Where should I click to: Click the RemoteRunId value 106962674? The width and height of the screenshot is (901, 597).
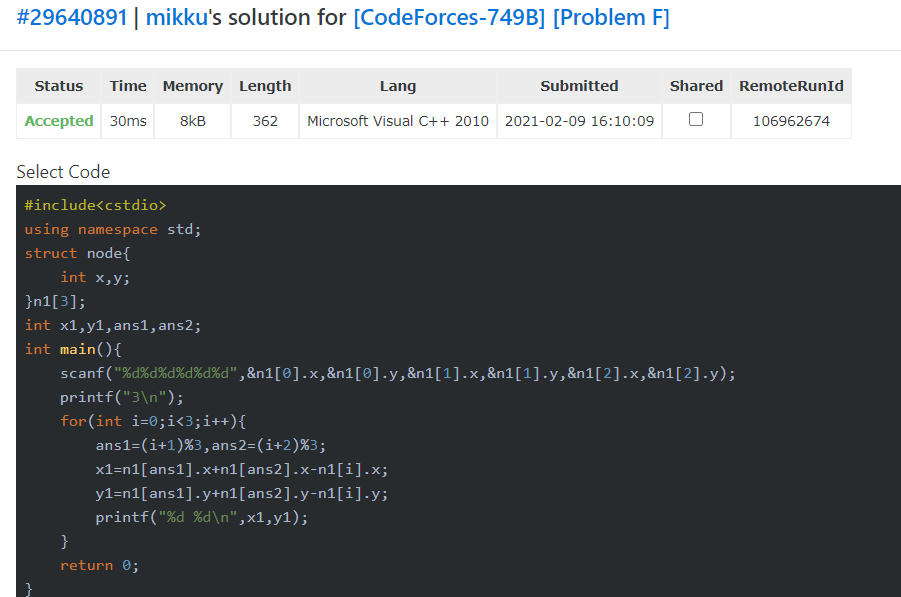click(791, 121)
